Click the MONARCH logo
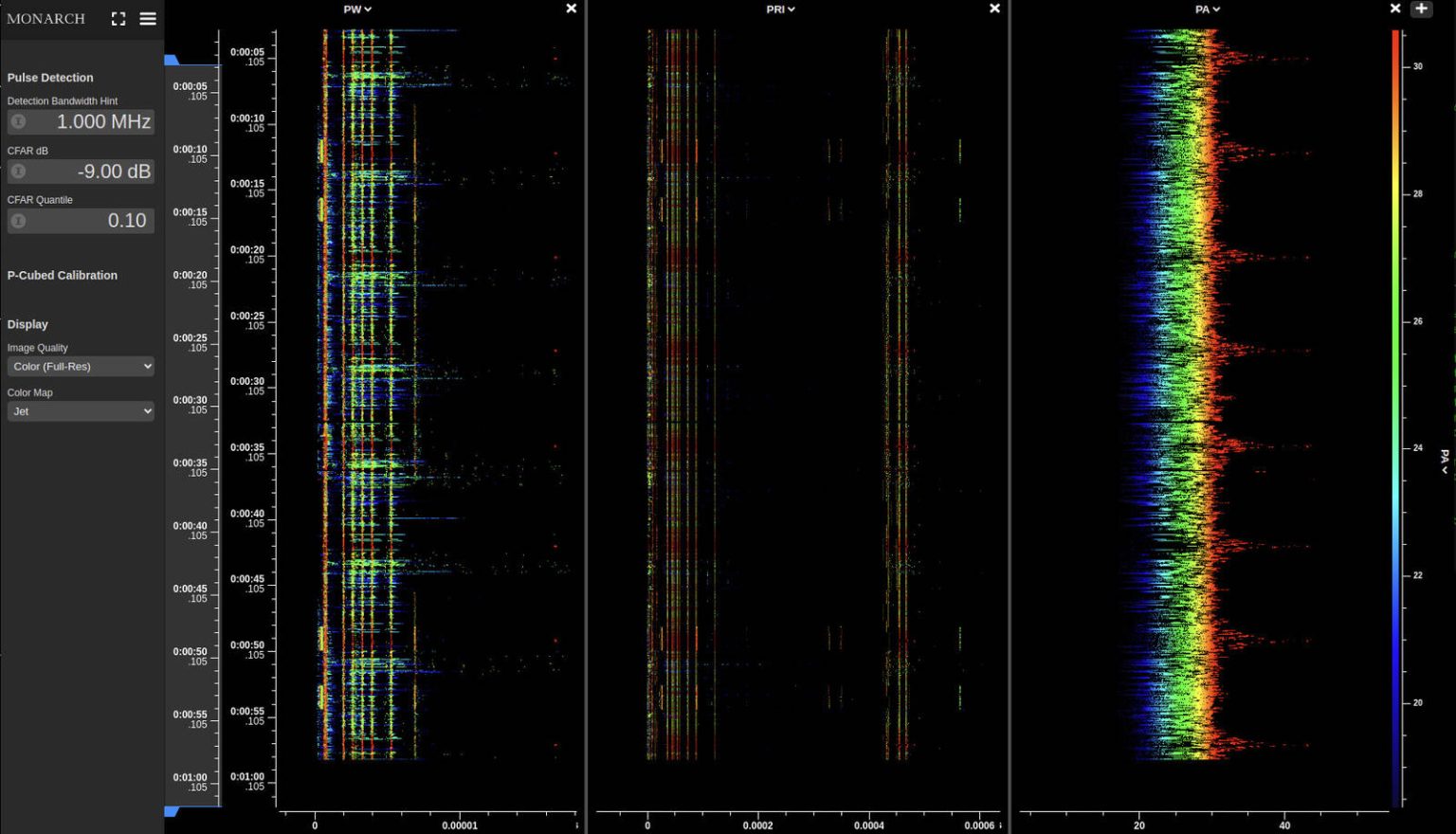The image size is (1456, 834). click(45, 18)
